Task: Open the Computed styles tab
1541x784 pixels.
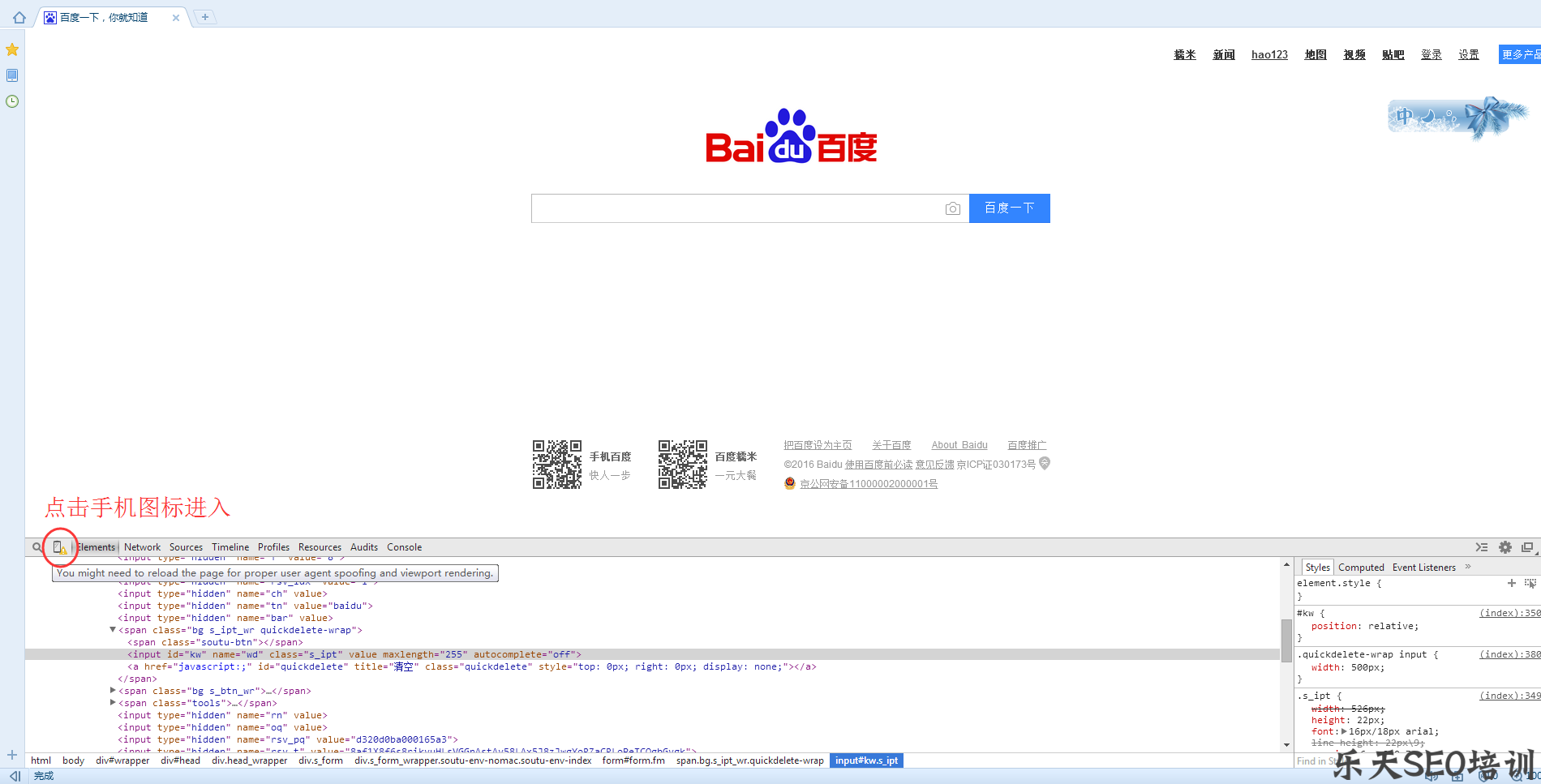Action: [1361, 567]
